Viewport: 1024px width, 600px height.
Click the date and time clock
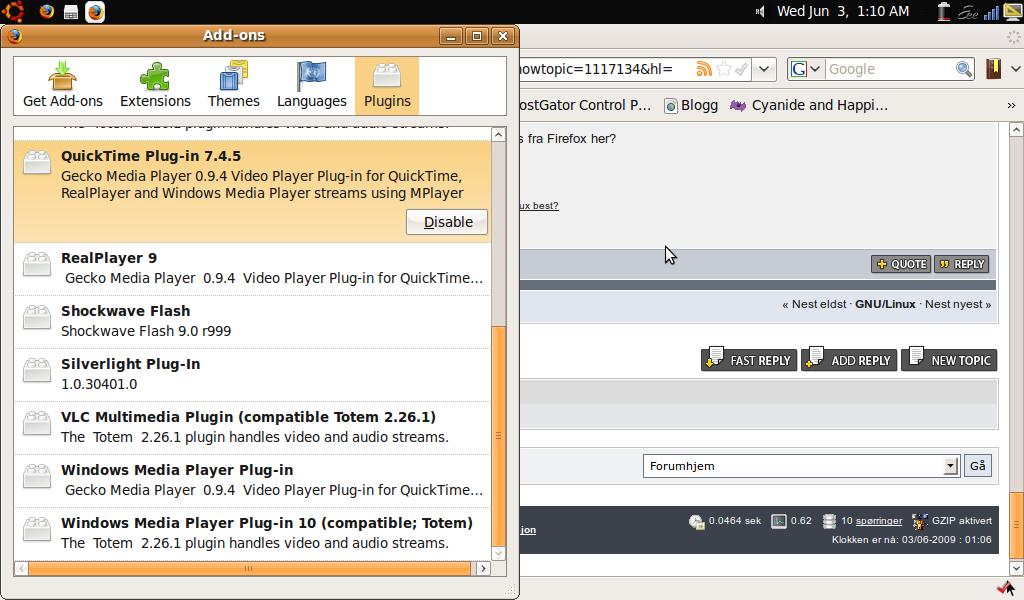click(x=842, y=11)
